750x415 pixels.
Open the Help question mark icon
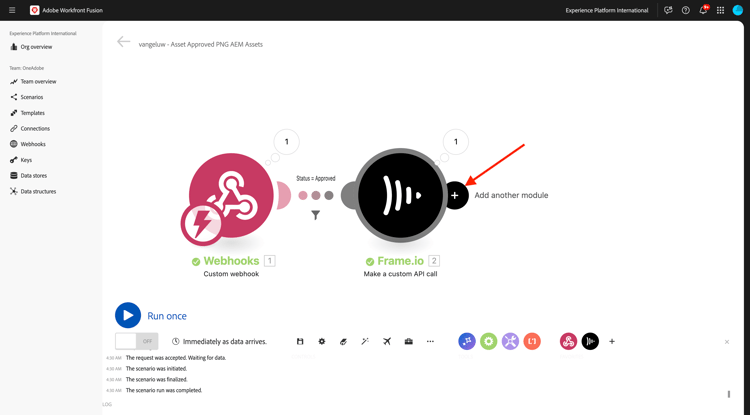[685, 10]
